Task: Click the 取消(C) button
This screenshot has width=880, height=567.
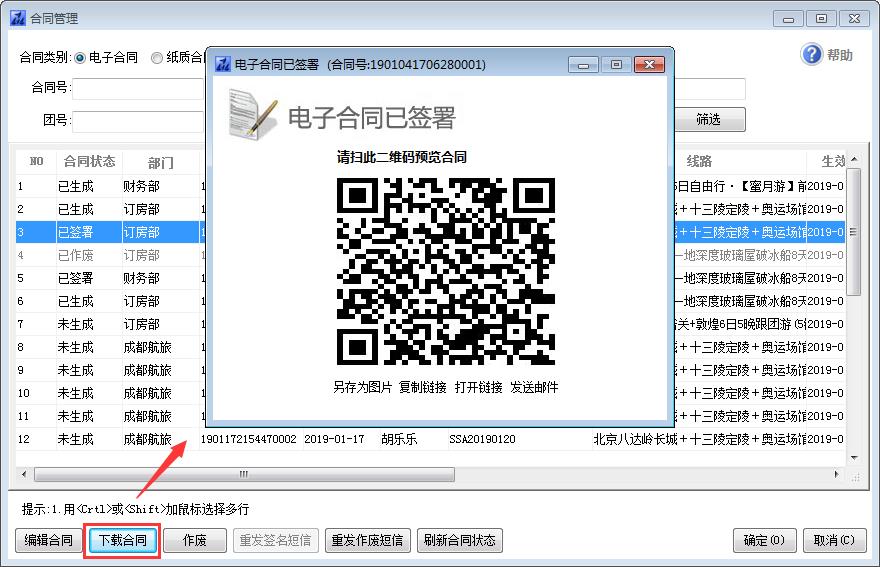Action: point(834,540)
